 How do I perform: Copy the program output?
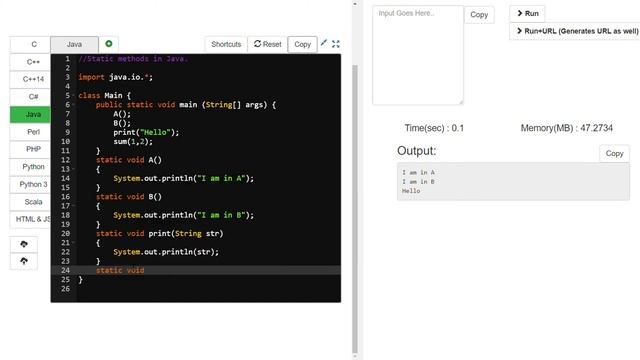click(614, 153)
